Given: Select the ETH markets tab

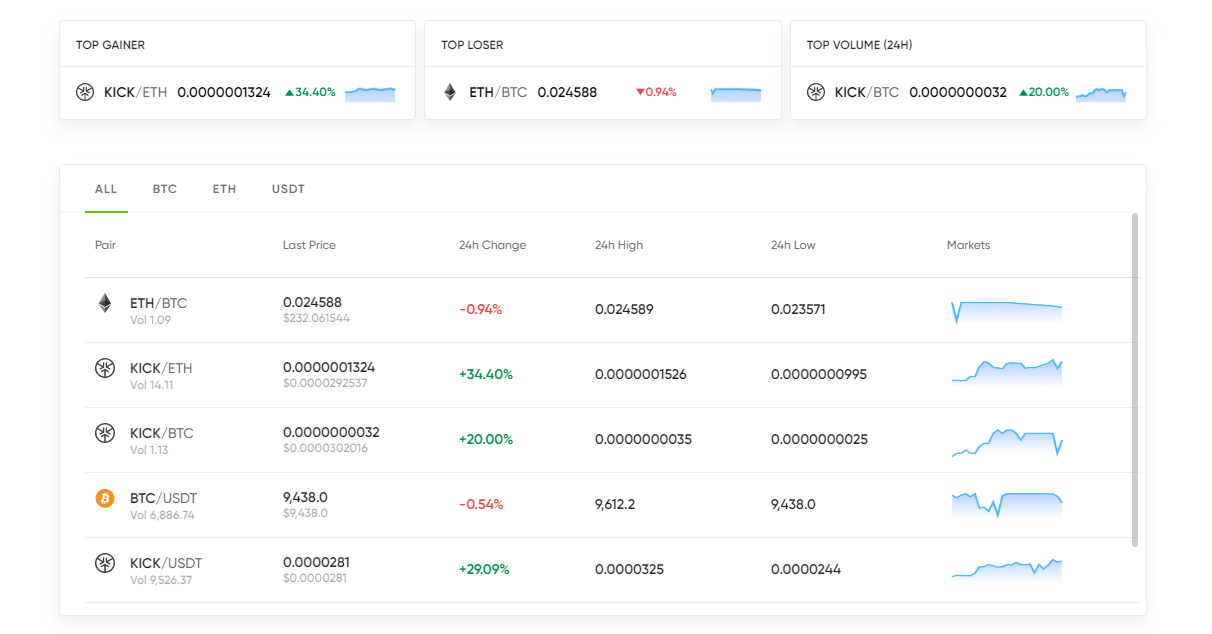Looking at the screenshot, I should point(224,189).
